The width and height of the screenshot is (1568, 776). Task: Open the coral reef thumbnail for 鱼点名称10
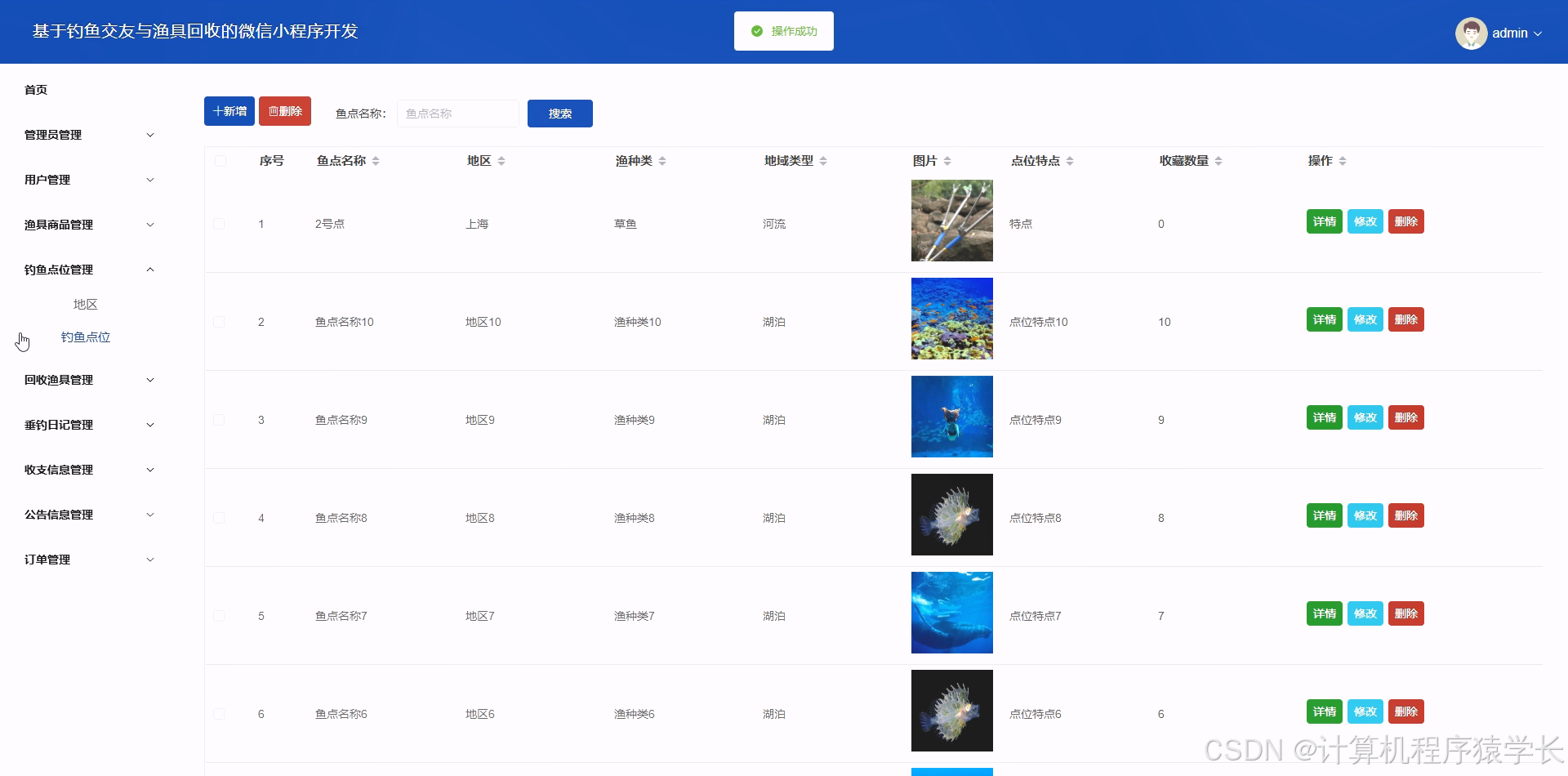[952, 319]
